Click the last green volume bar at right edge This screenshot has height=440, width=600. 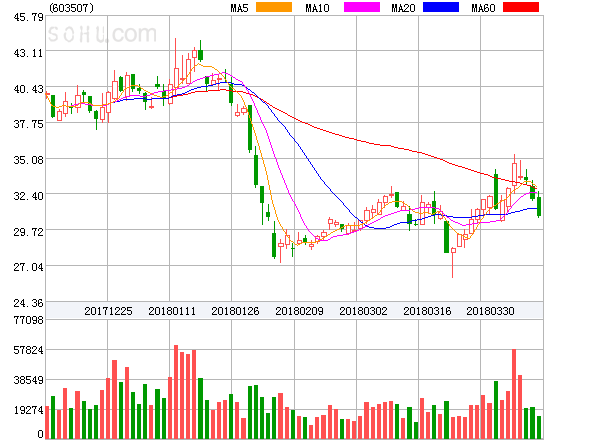(x=539, y=427)
